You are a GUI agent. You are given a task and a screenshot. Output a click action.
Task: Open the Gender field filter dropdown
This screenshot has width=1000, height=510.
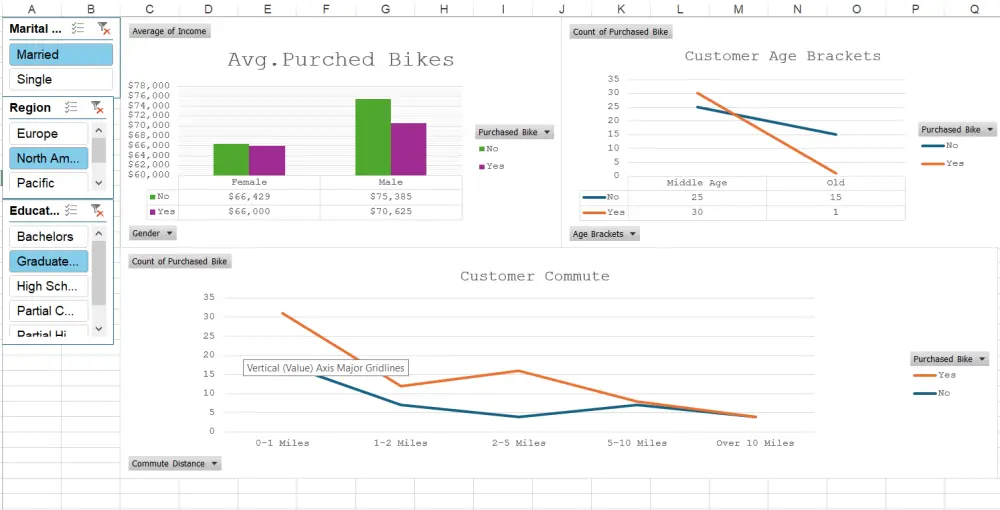153,233
